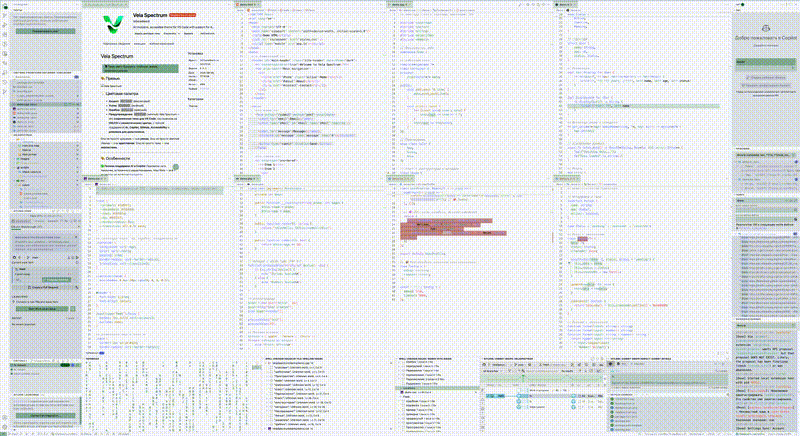
Task: Click the red badge beside Vela Spectrum title
Action: pyautogui.click(x=182, y=15)
